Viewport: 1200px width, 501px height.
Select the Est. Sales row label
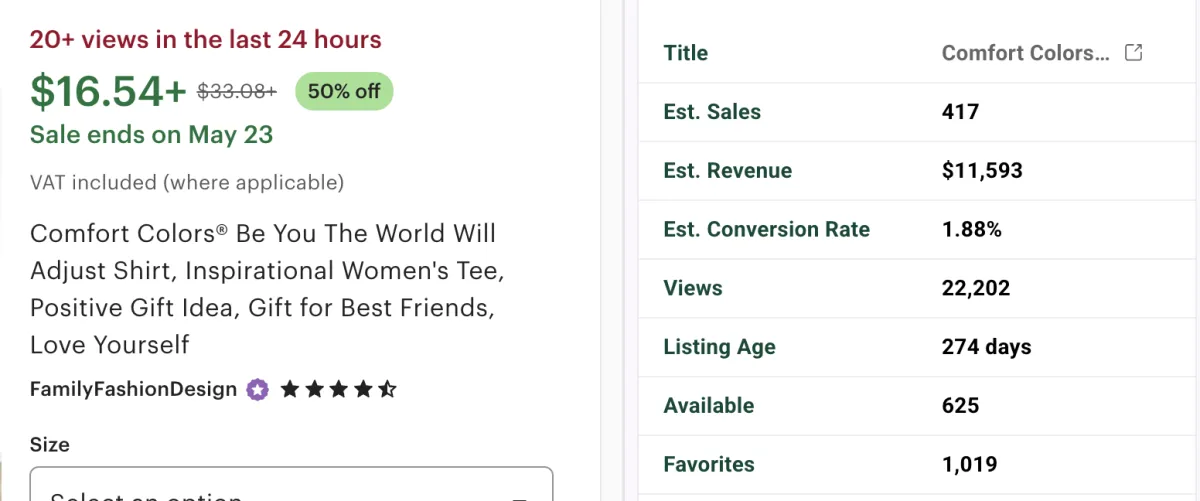point(712,112)
